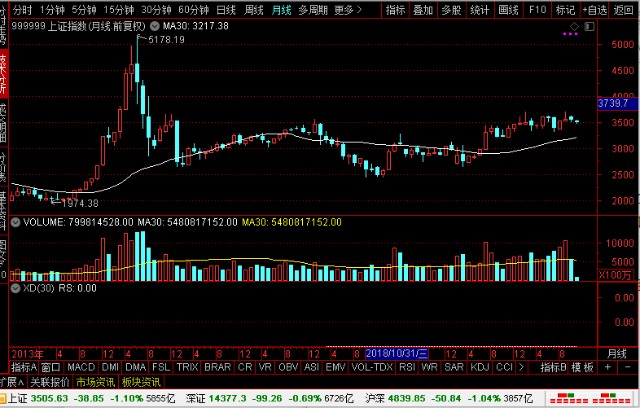Click the 5178.19 high price annotation
Viewport: 640px width, 408px height.
tap(166, 40)
